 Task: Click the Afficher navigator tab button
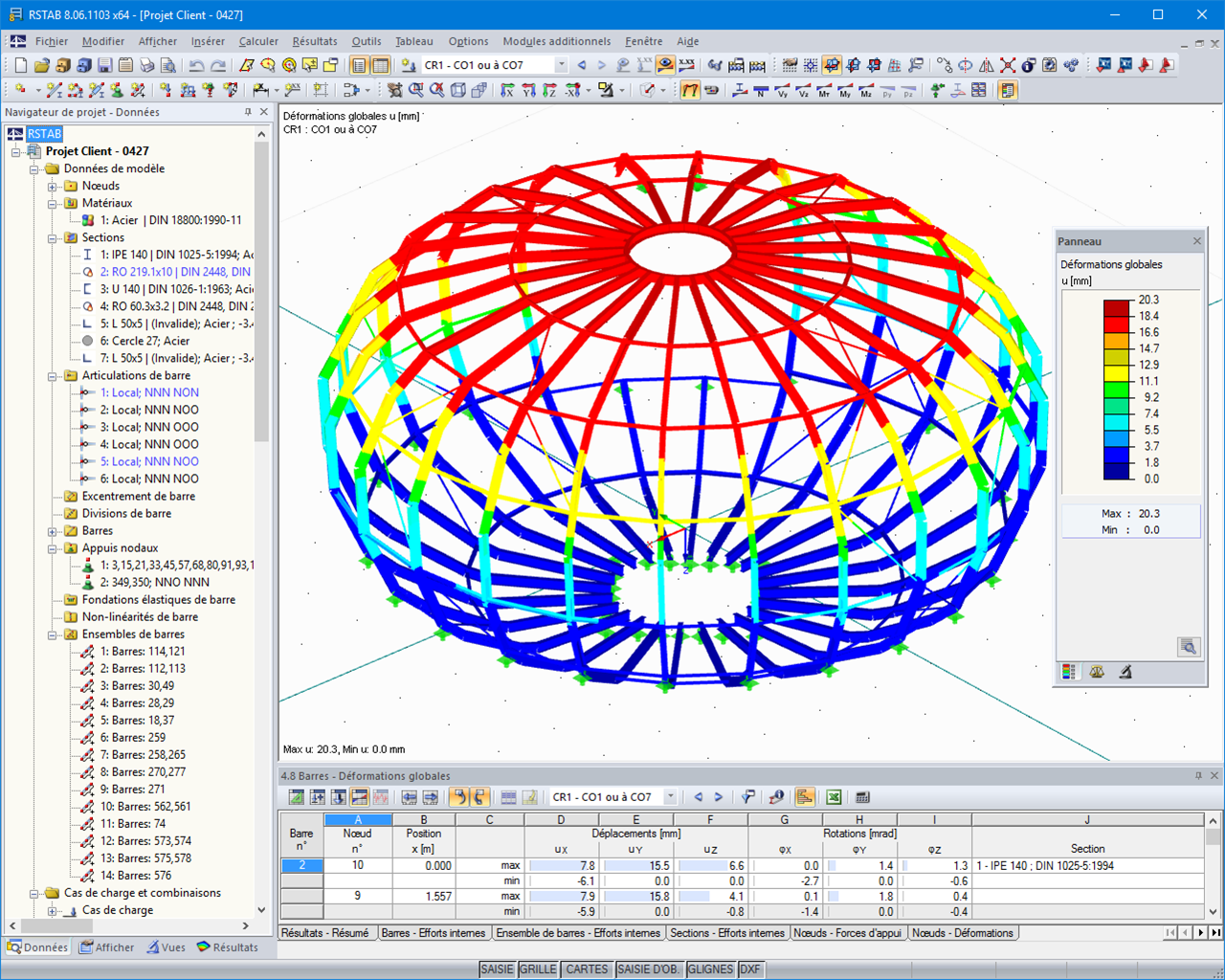pyautogui.click(x=107, y=947)
